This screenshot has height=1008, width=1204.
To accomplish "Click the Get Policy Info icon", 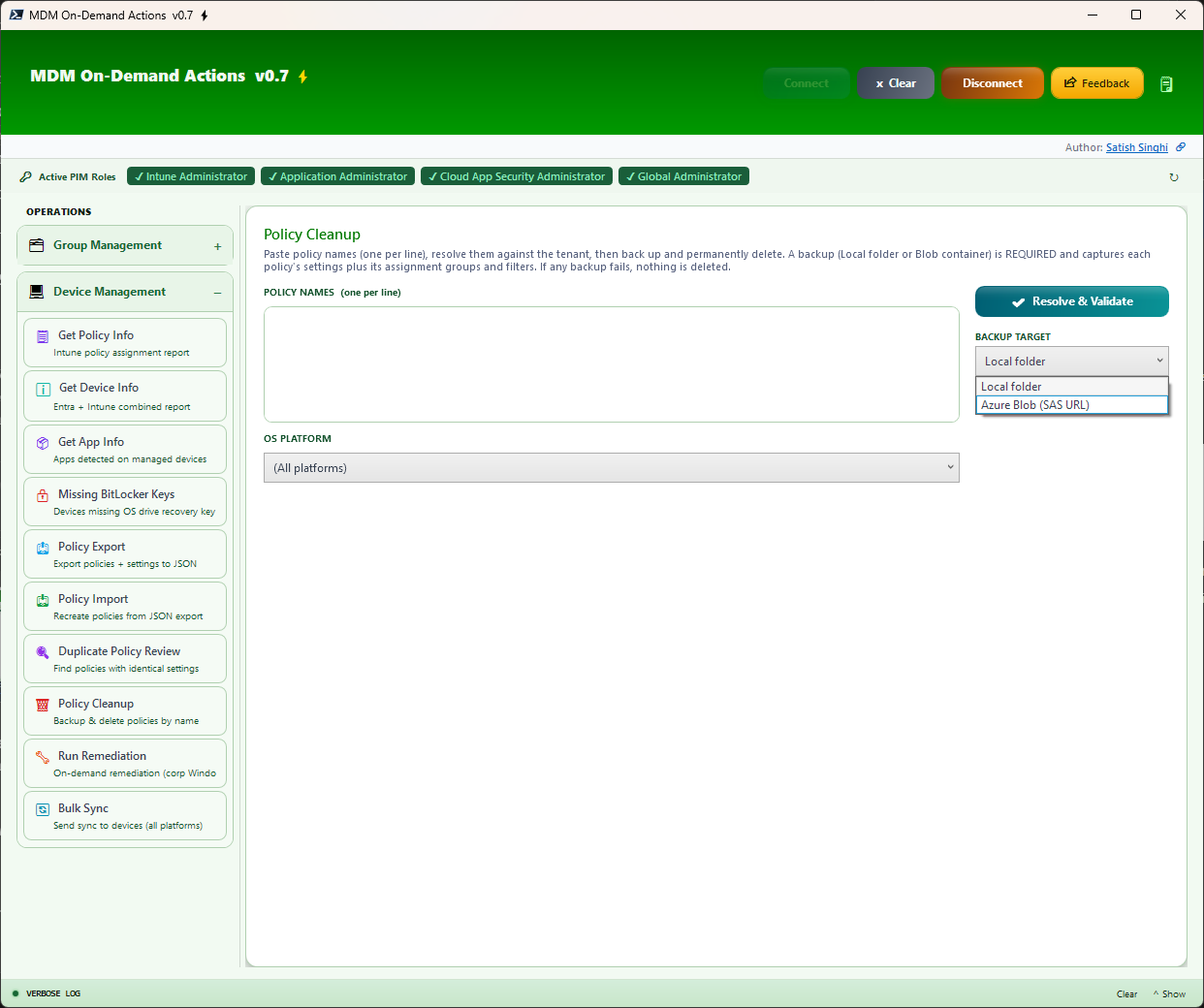I will pos(43,336).
